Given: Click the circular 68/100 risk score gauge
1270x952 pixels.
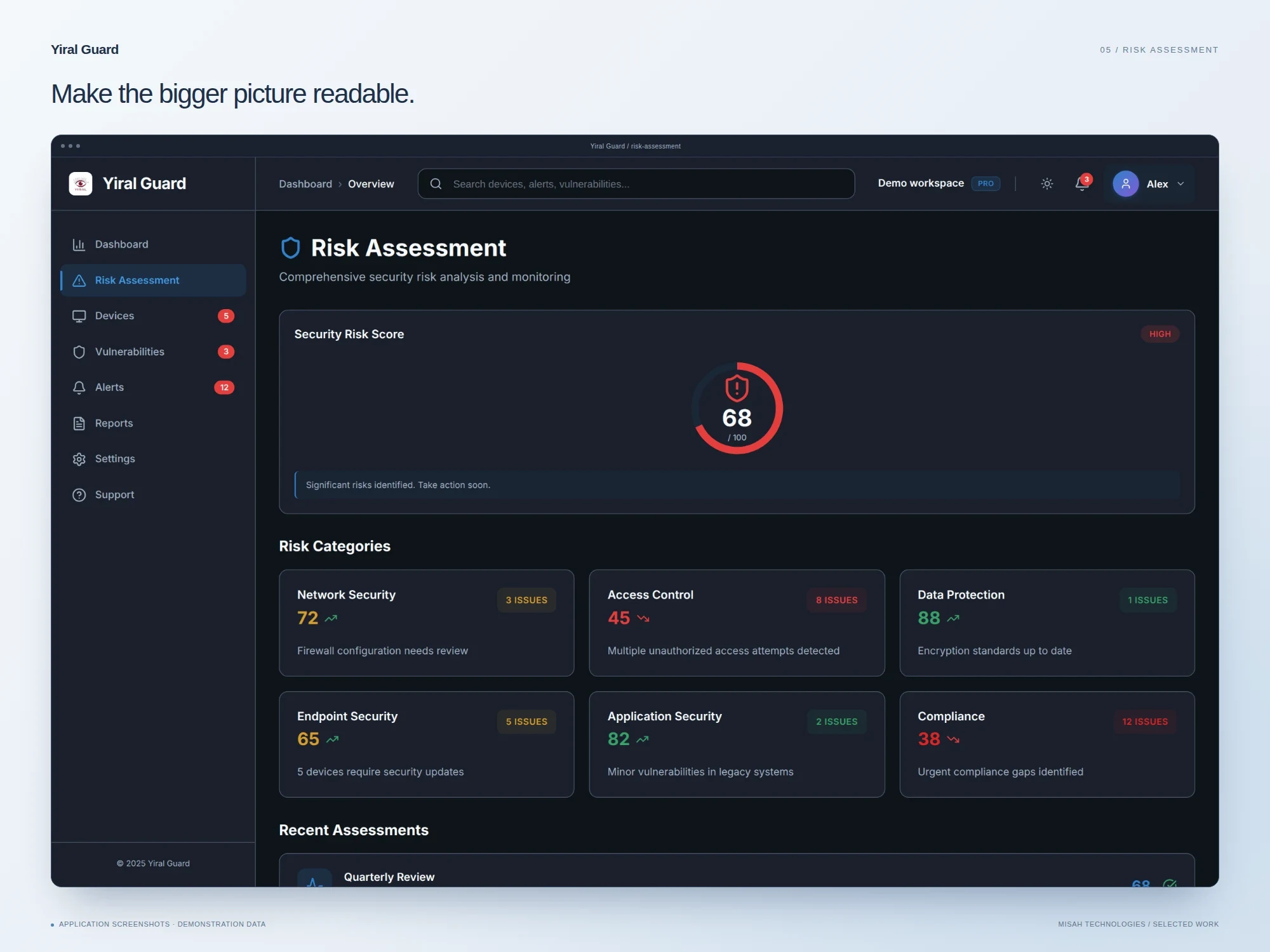Looking at the screenshot, I should coord(737,408).
